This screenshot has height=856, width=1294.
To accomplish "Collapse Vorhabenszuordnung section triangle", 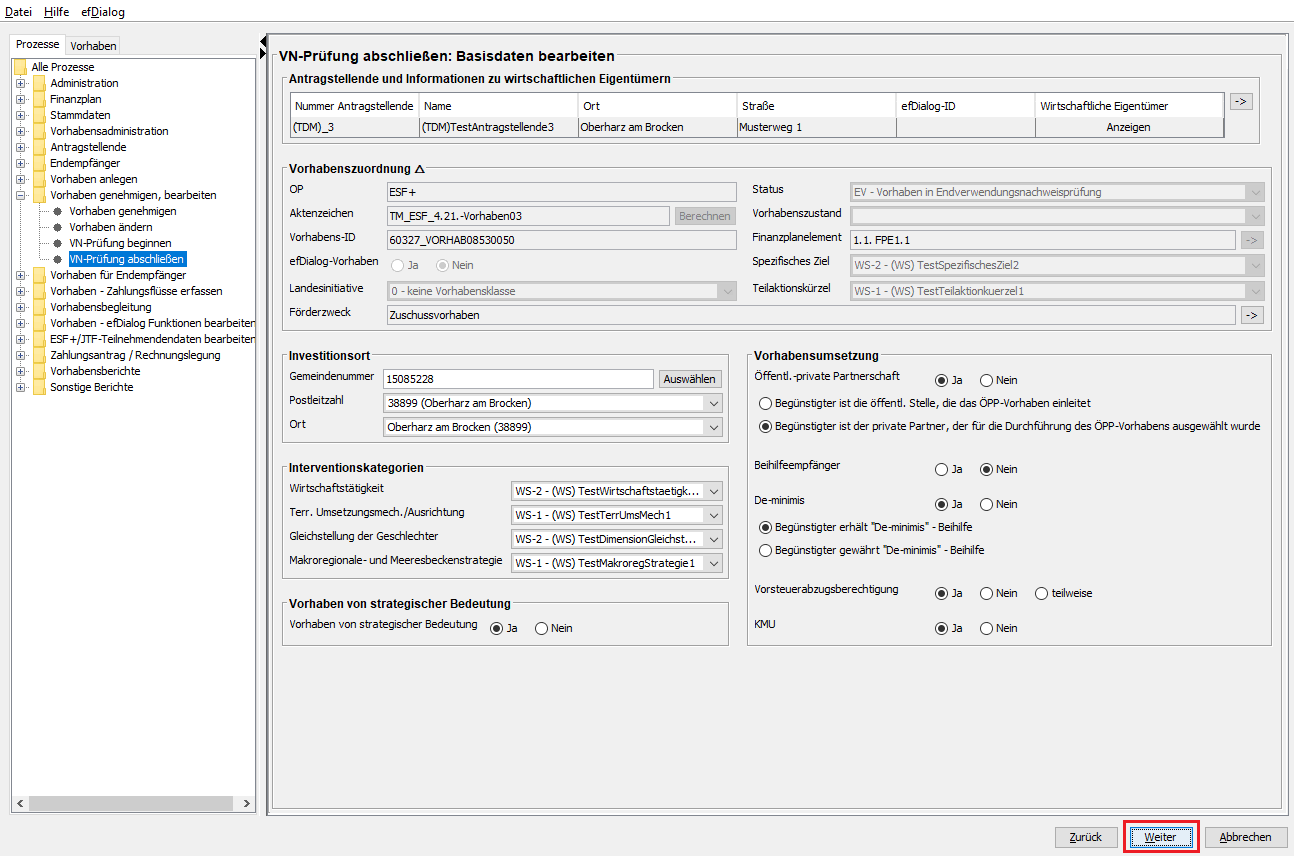I will 419,171.
